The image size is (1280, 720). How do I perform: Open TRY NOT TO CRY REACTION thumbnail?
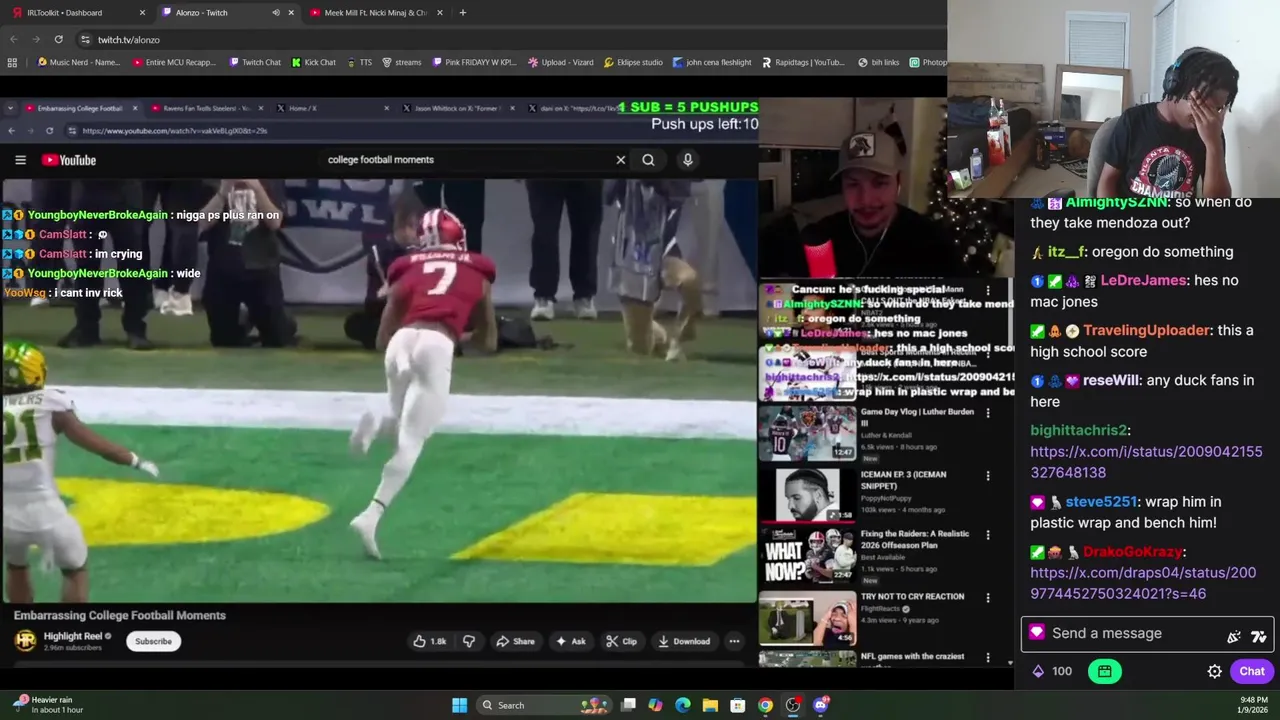pos(807,617)
